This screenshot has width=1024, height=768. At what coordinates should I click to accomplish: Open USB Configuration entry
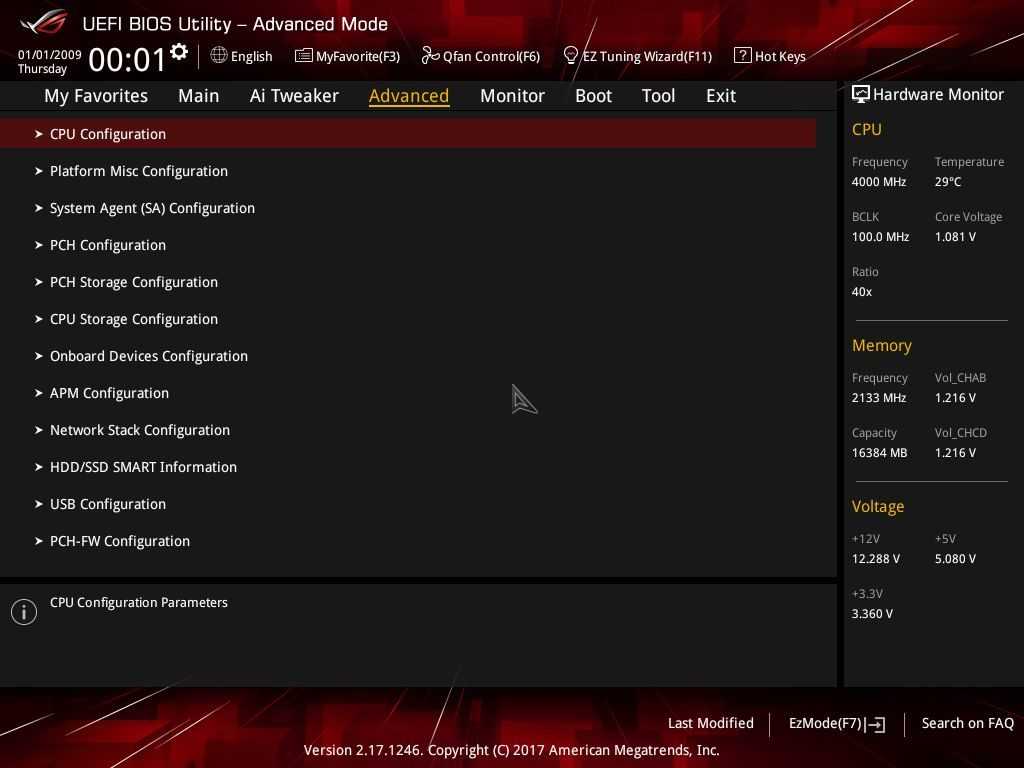pos(108,504)
